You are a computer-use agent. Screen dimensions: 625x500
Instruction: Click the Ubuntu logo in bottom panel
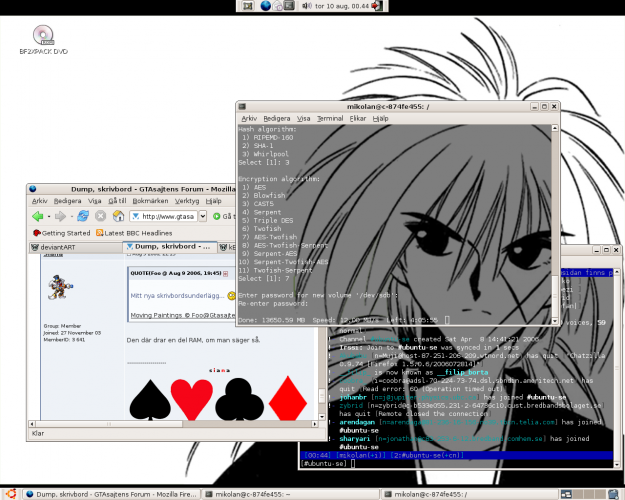click(11, 494)
